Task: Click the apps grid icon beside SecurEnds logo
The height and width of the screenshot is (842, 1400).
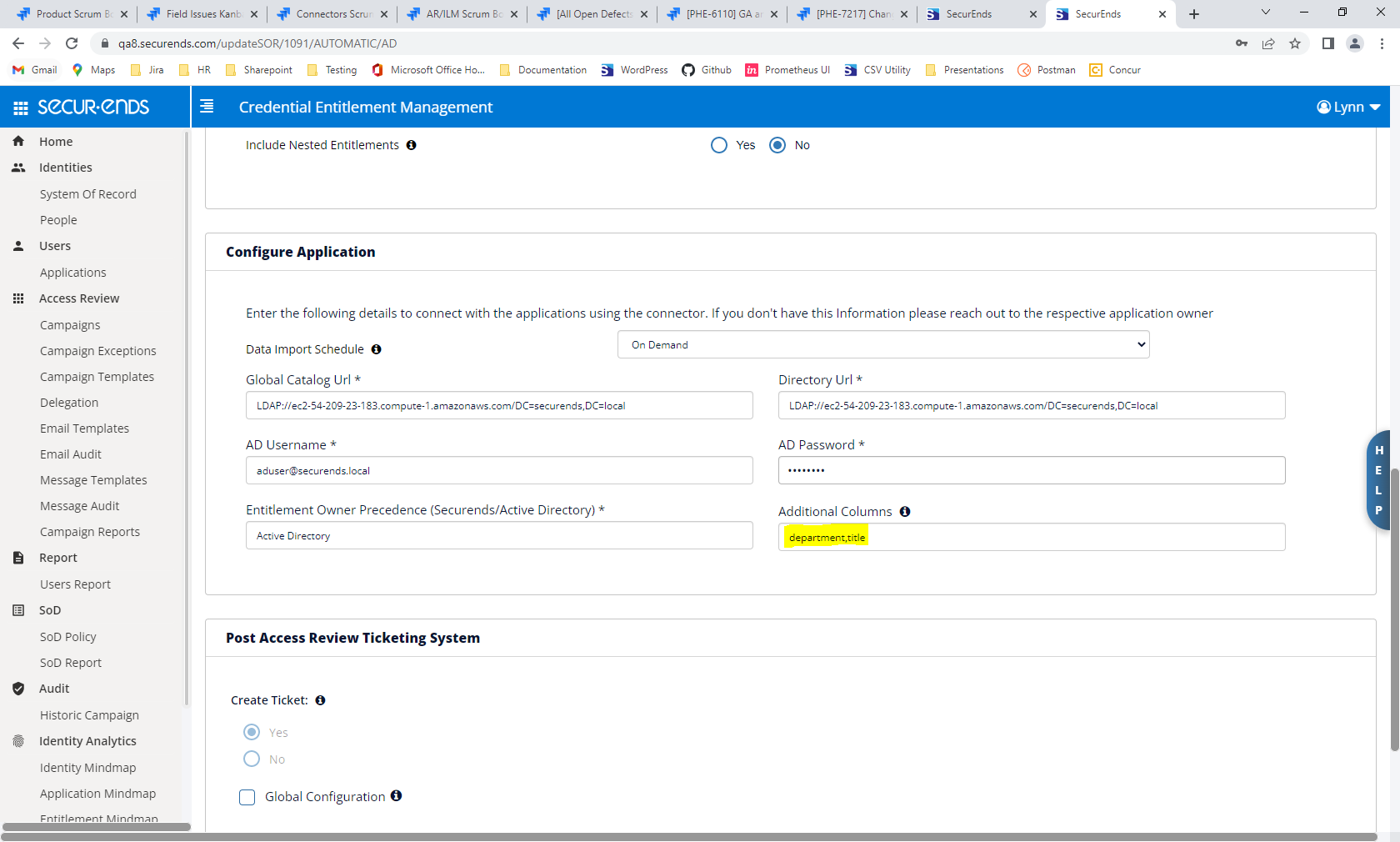Action: click(18, 107)
